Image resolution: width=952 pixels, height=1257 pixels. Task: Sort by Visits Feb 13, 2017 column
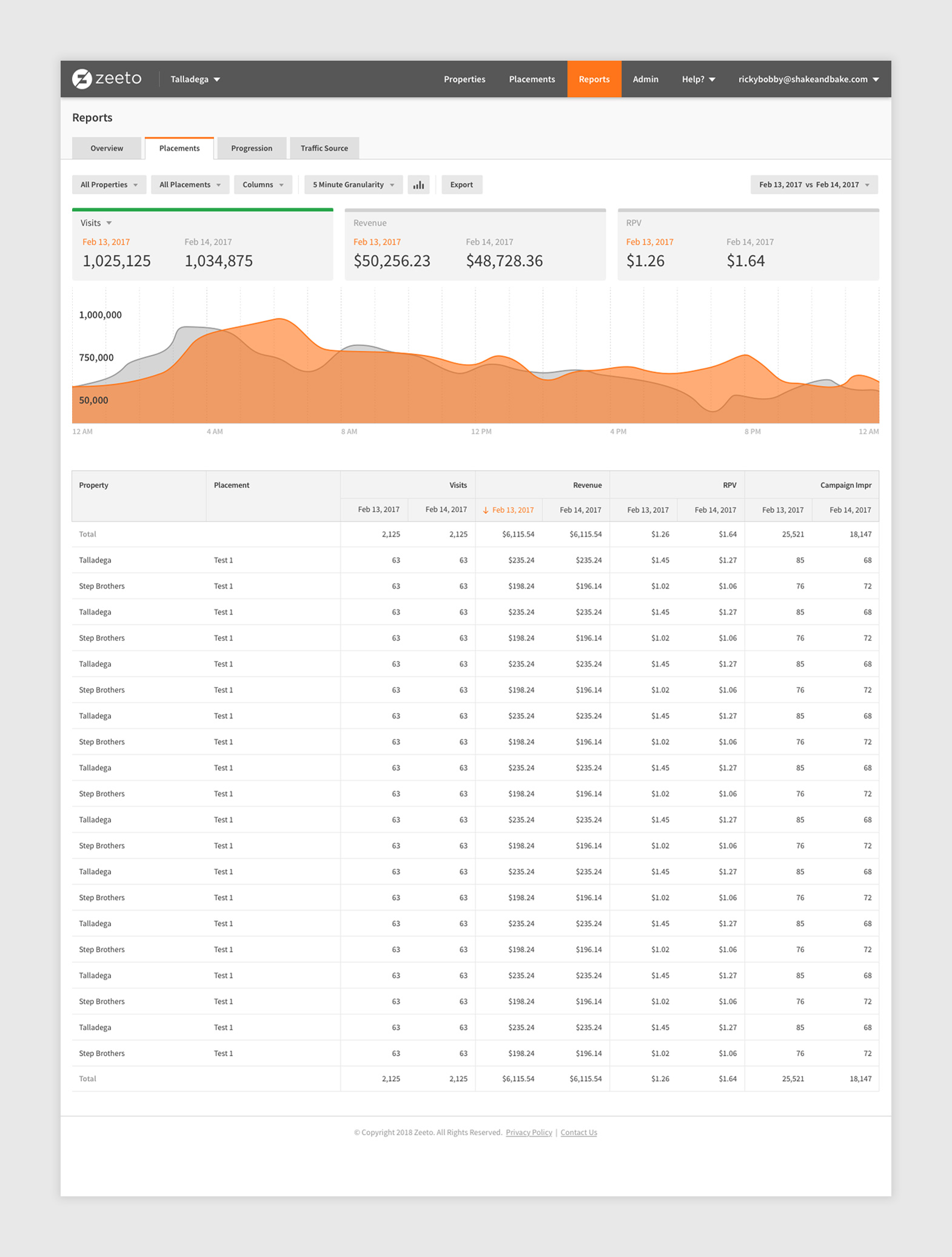point(375,510)
